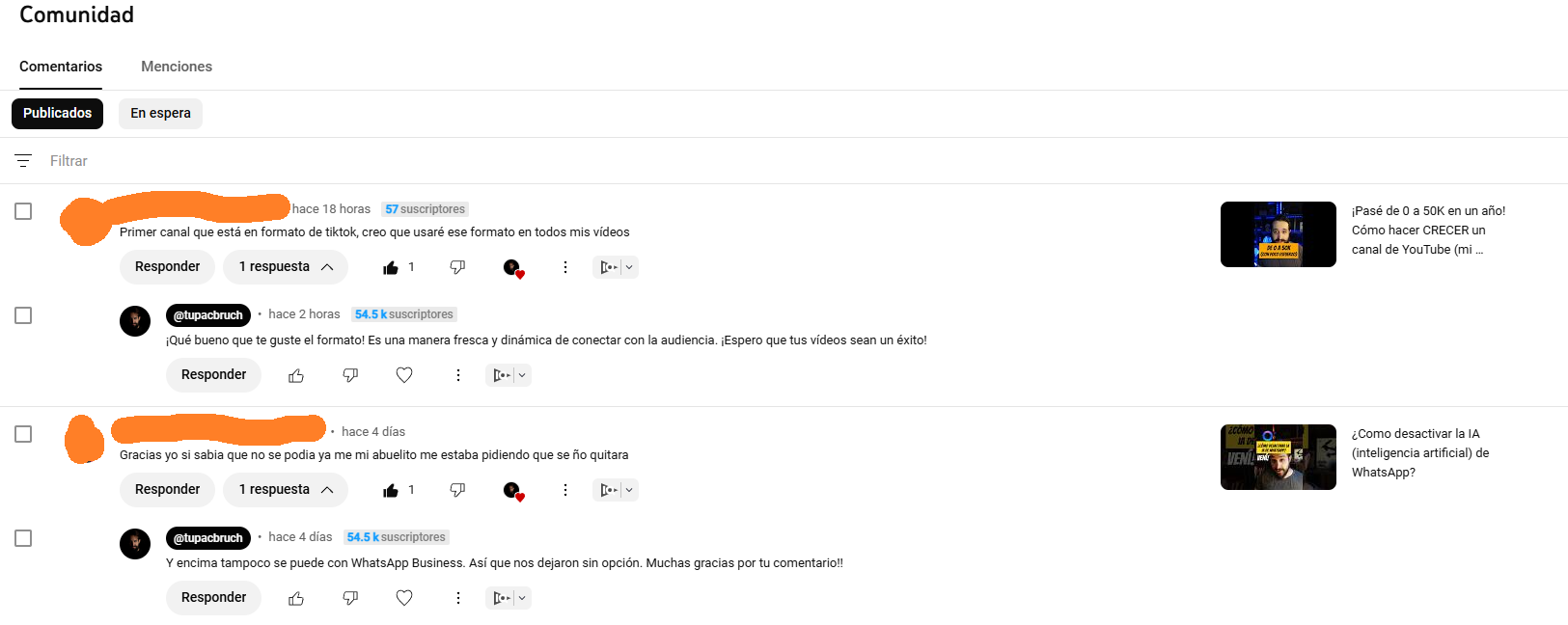Switch to the Comentarios tab
The height and width of the screenshot is (625, 1568).
(61, 67)
